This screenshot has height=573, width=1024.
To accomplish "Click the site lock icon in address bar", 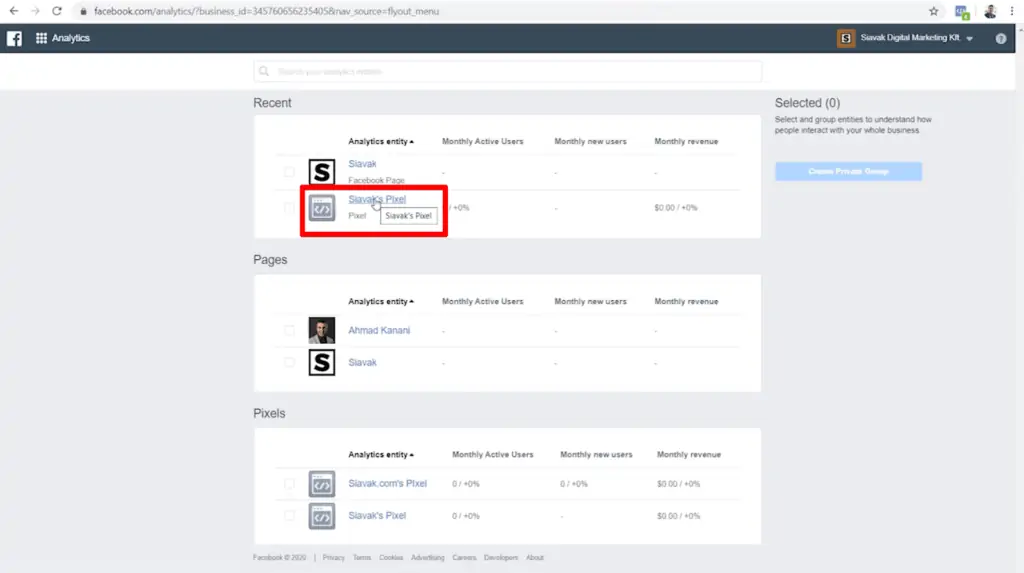I will pos(83,11).
